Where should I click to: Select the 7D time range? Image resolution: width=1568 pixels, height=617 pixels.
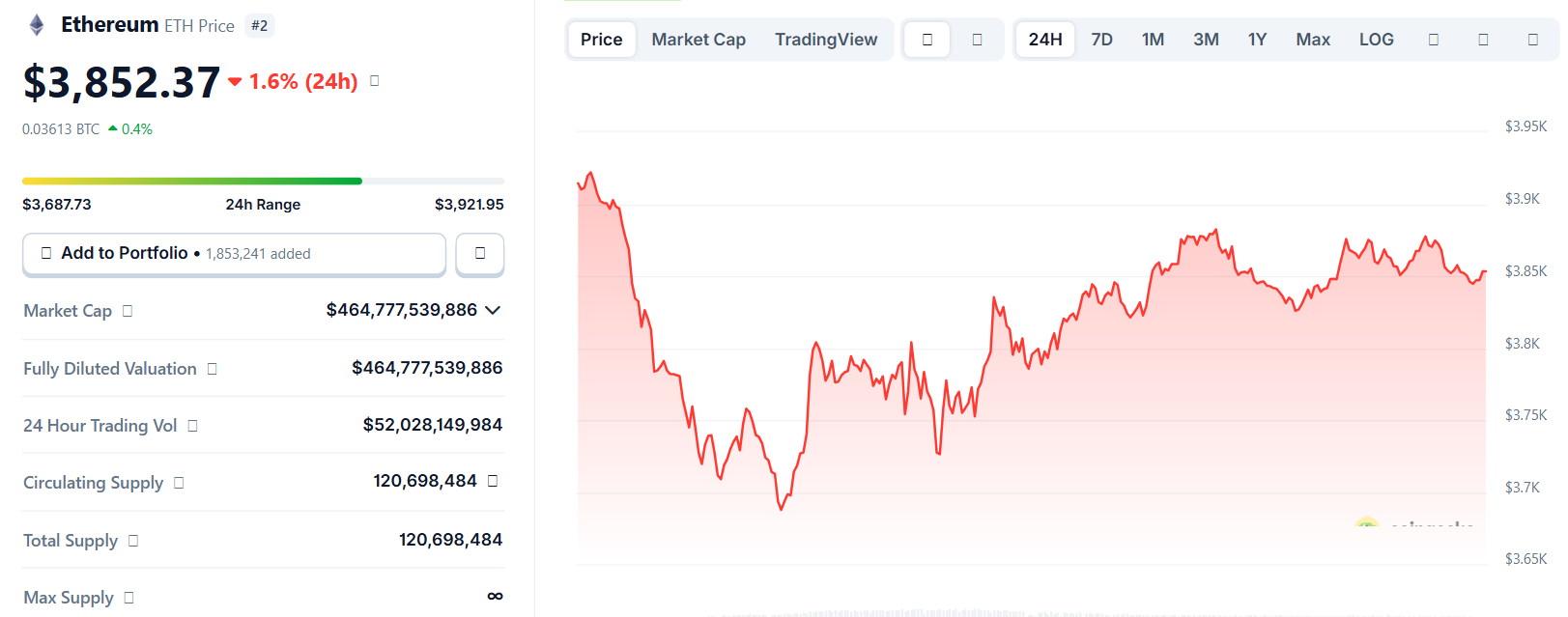coord(1101,40)
